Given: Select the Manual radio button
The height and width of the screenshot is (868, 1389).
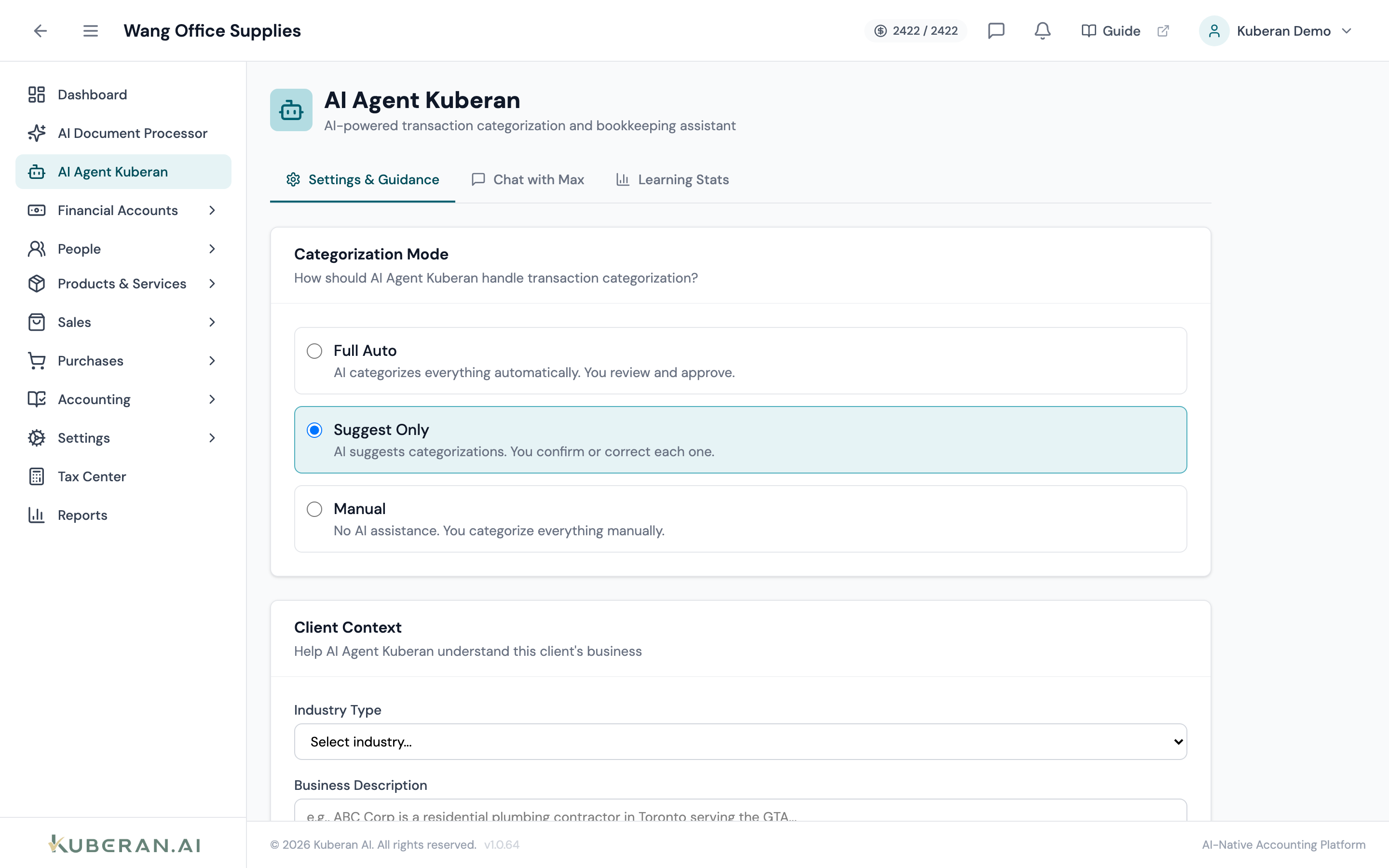Looking at the screenshot, I should coord(314,509).
